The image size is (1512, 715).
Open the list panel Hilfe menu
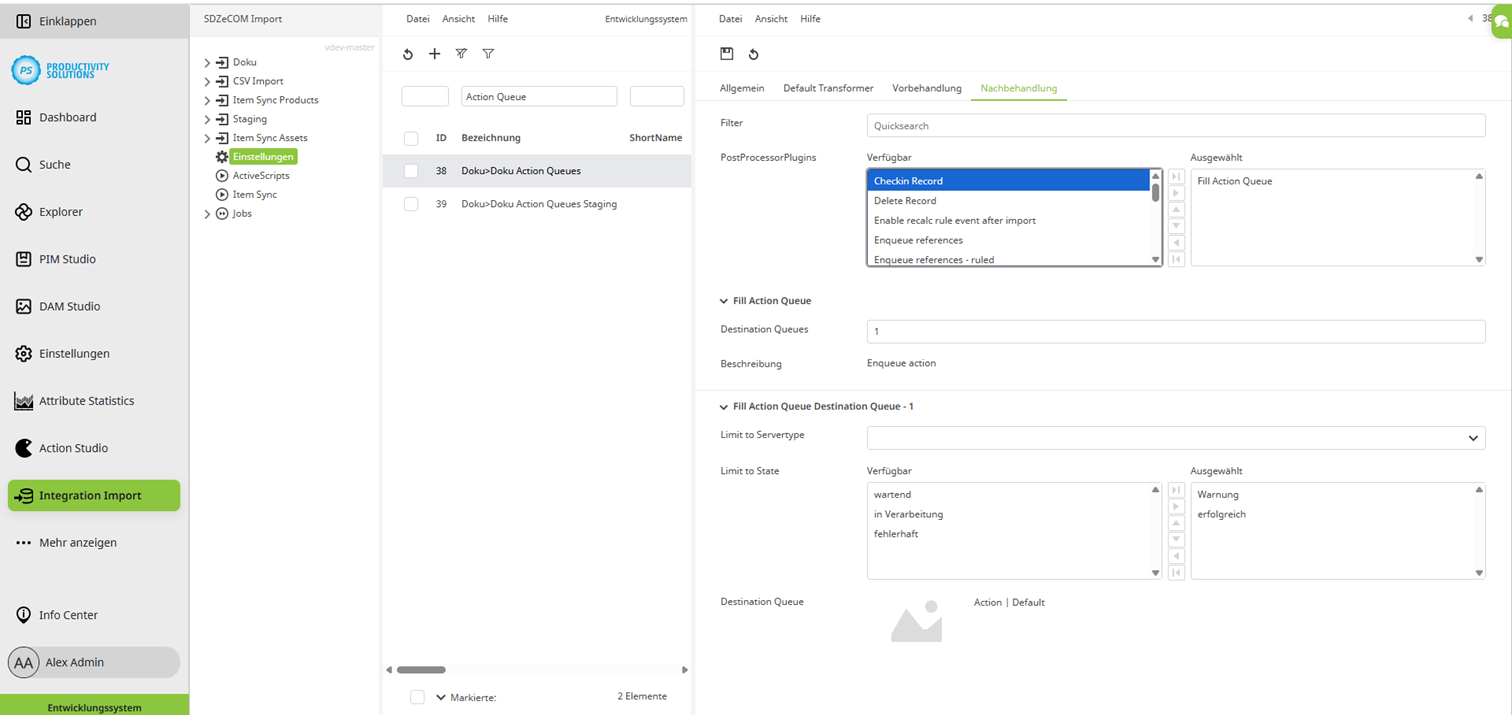[x=498, y=19]
